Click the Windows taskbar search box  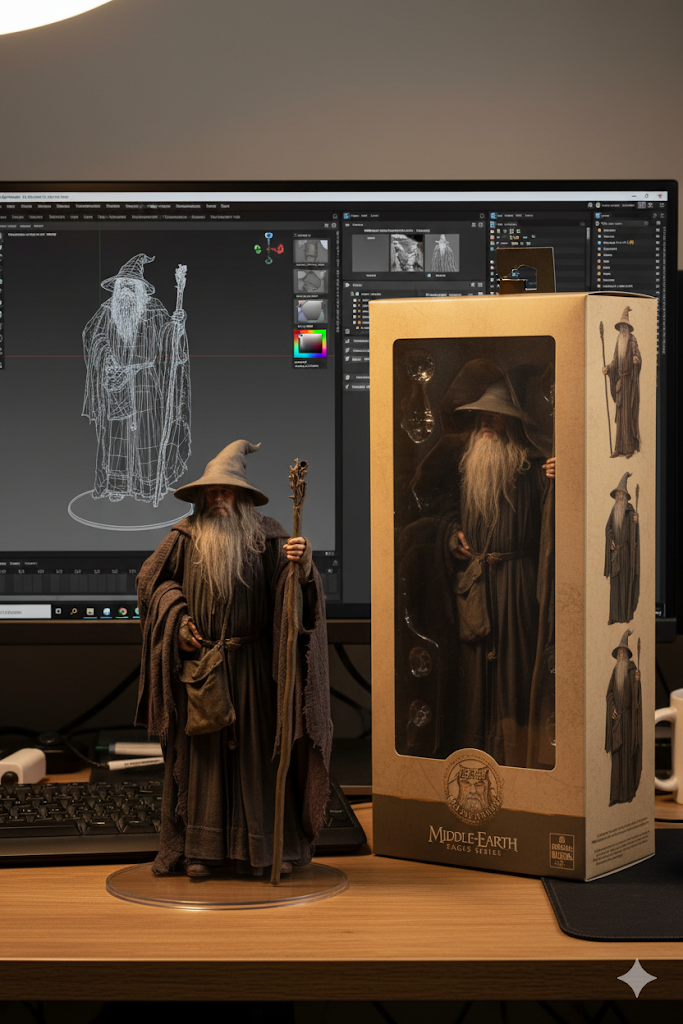tap(25, 612)
